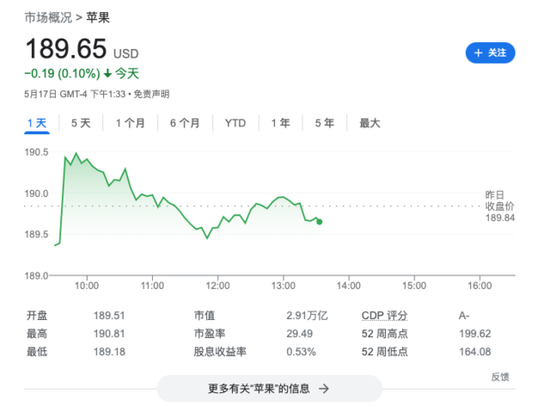Click the 昨日收盘价 189.84 reference label
Screen dimensions: 550x412
click(x=500, y=206)
